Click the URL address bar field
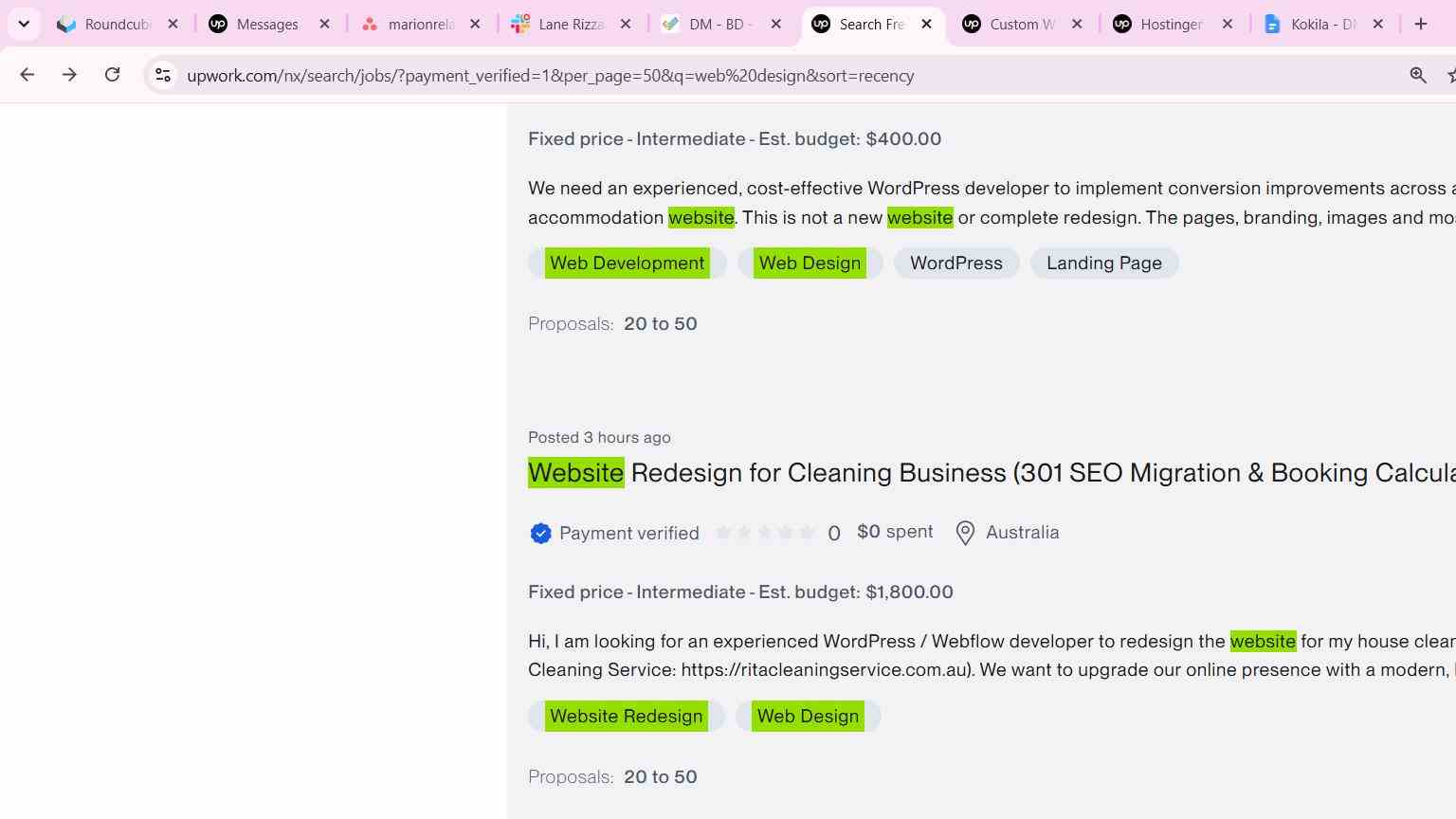The width and height of the screenshot is (1456, 819). (777, 75)
